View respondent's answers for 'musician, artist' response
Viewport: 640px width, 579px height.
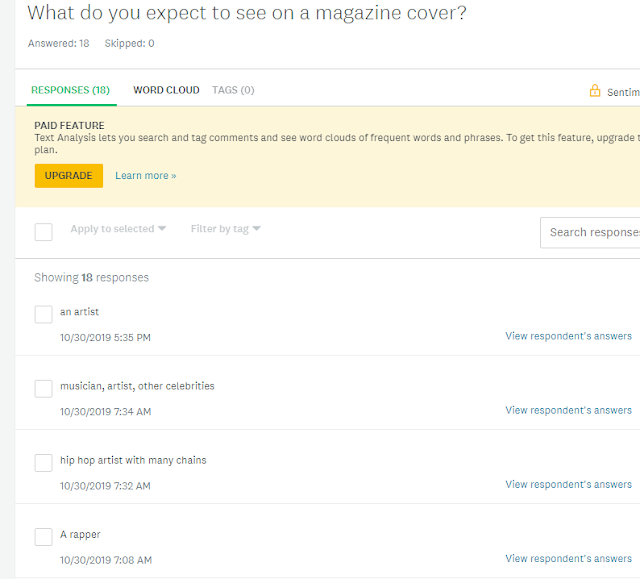(x=569, y=410)
